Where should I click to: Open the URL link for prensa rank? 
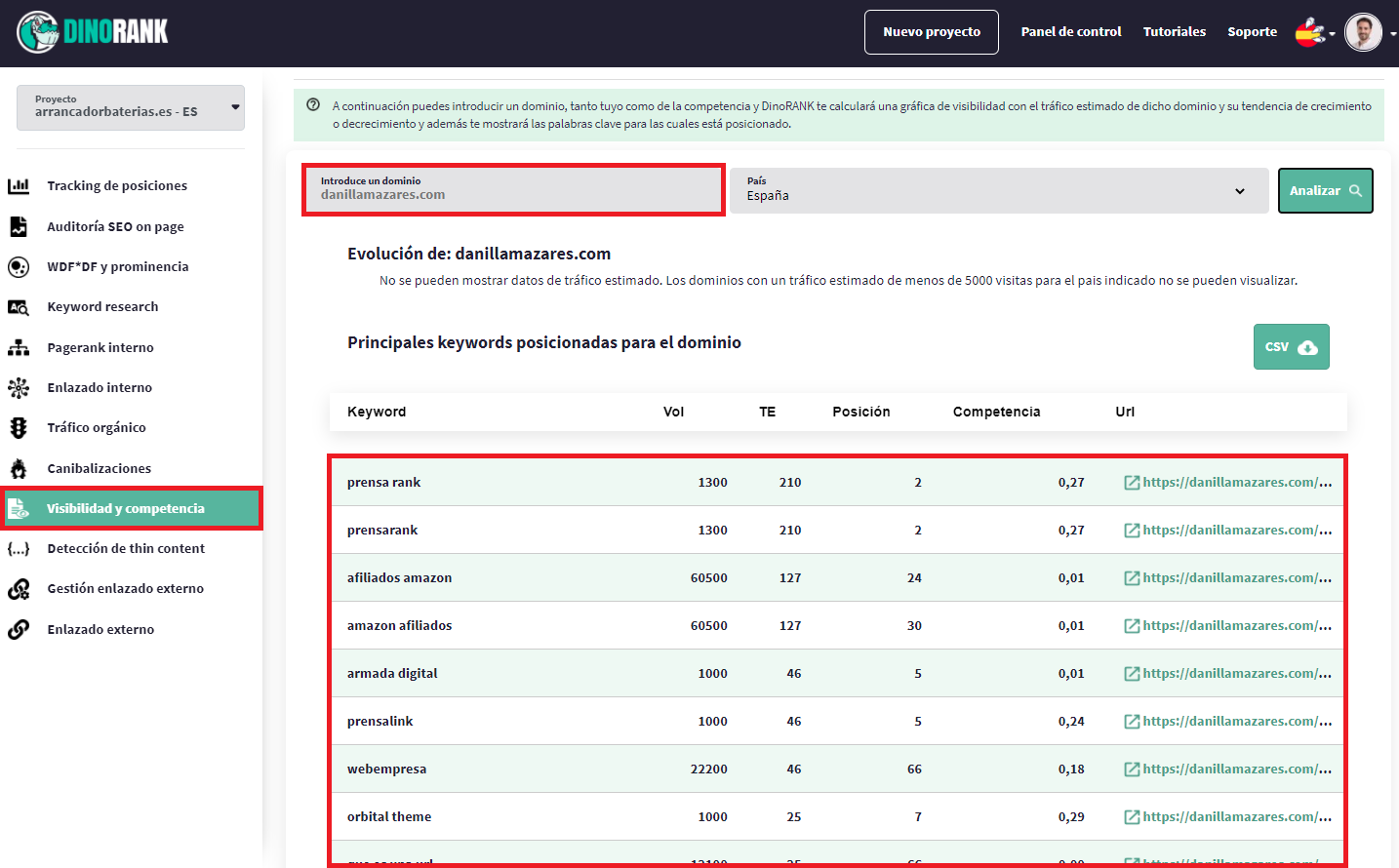(x=1237, y=483)
